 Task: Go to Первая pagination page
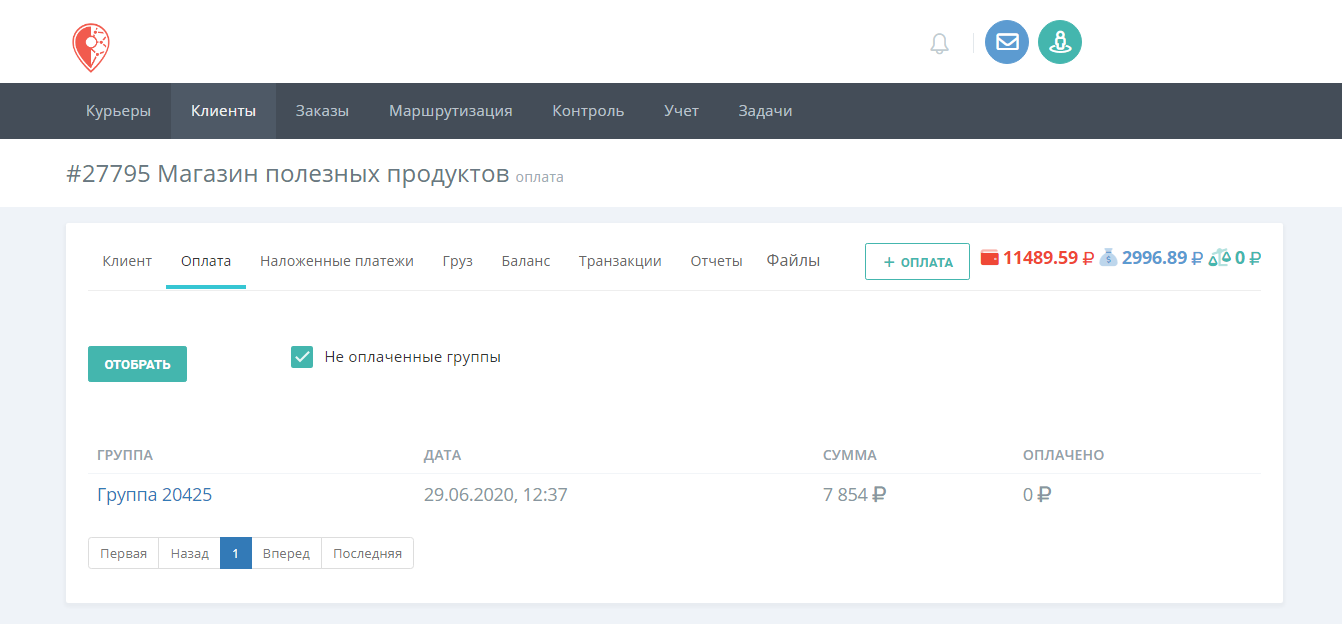(x=123, y=553)
